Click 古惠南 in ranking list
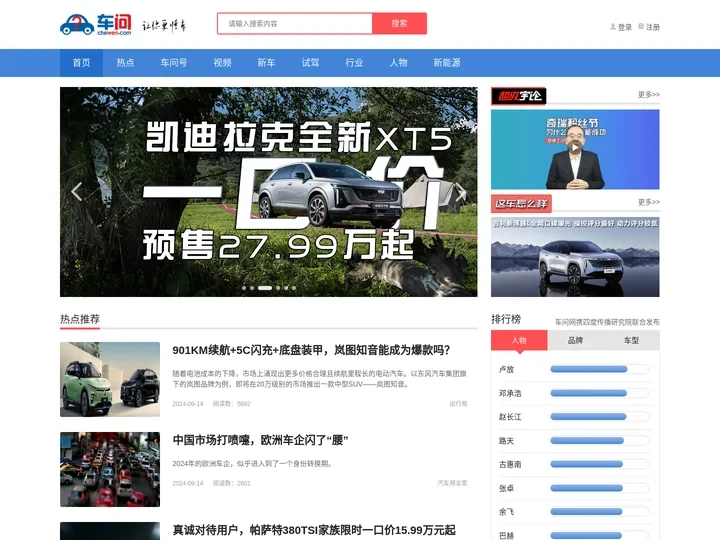The height and width of the screenshot is (540, 720). [510, 464]
